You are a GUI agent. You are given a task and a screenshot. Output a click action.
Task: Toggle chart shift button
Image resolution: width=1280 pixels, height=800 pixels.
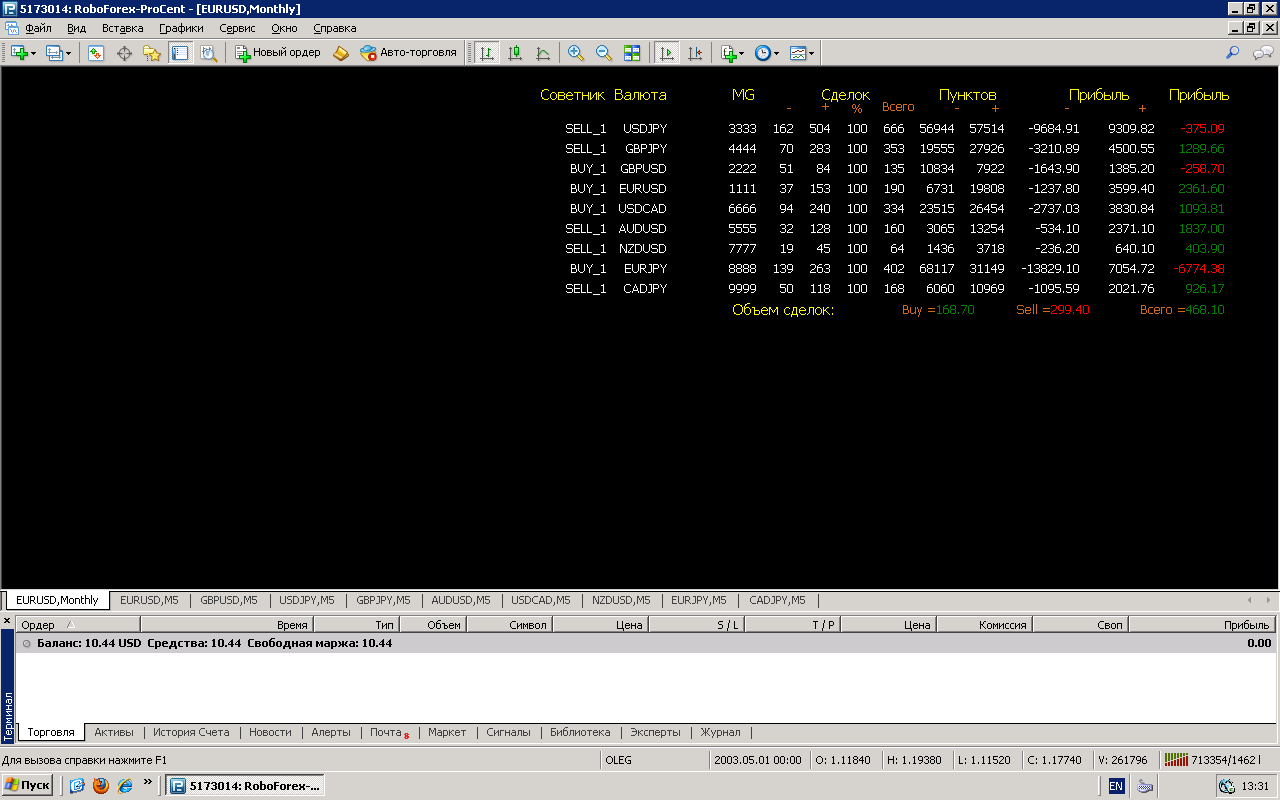click(695, 53)
